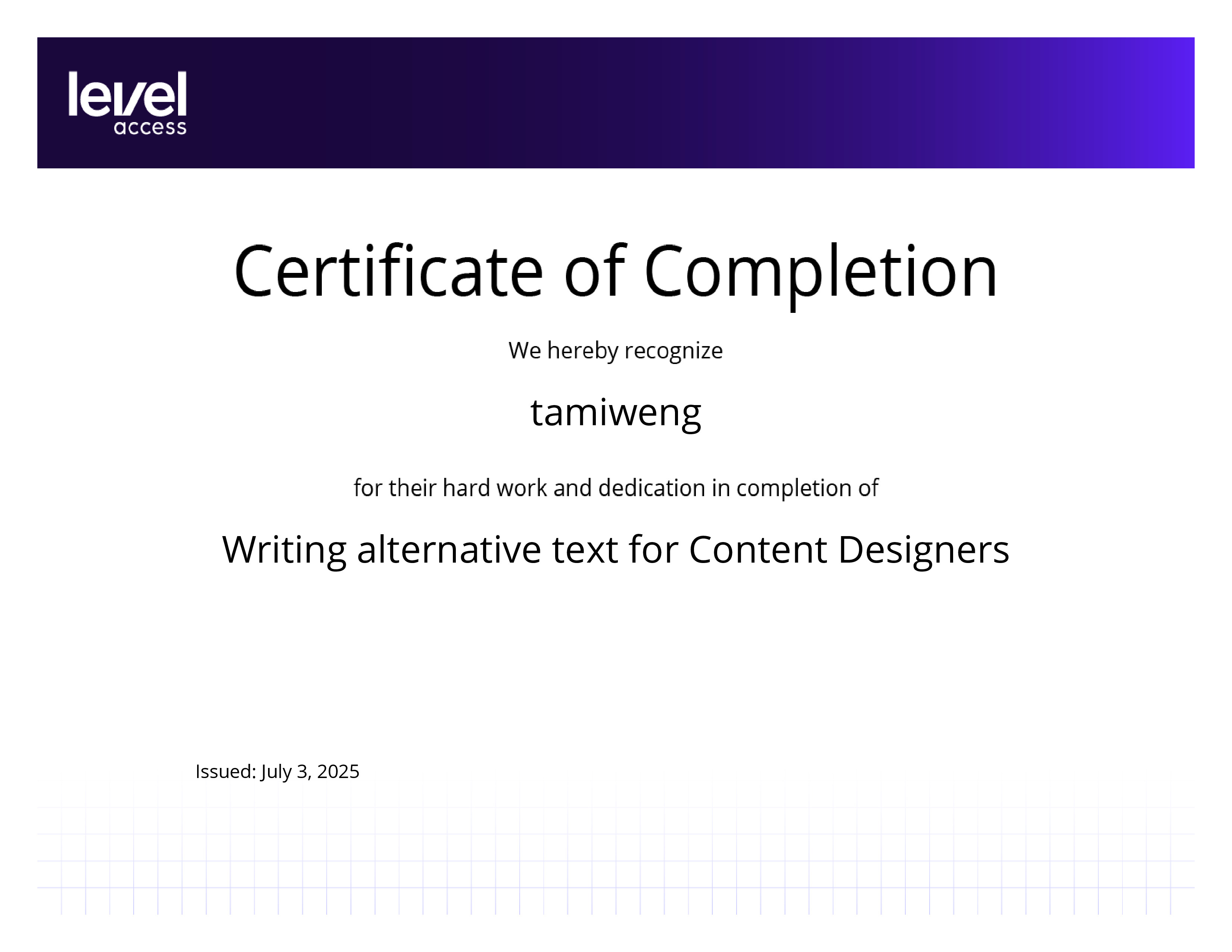The image size is (1232, 952).
Task: Click the bright purple right end of banner
Action: (x=1157, y=103)
